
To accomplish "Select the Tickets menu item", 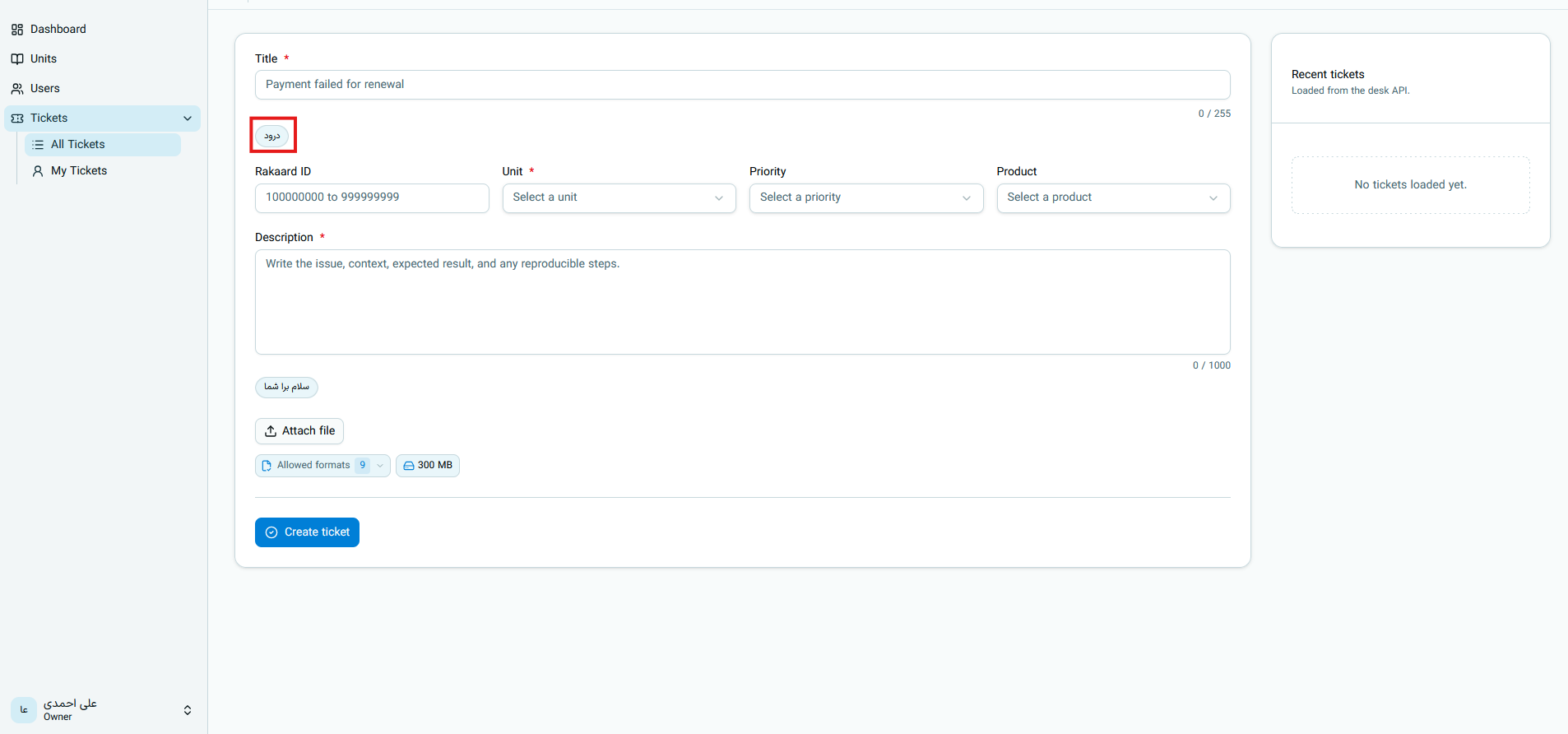I will pyautogui.click(x=102, y=118).
